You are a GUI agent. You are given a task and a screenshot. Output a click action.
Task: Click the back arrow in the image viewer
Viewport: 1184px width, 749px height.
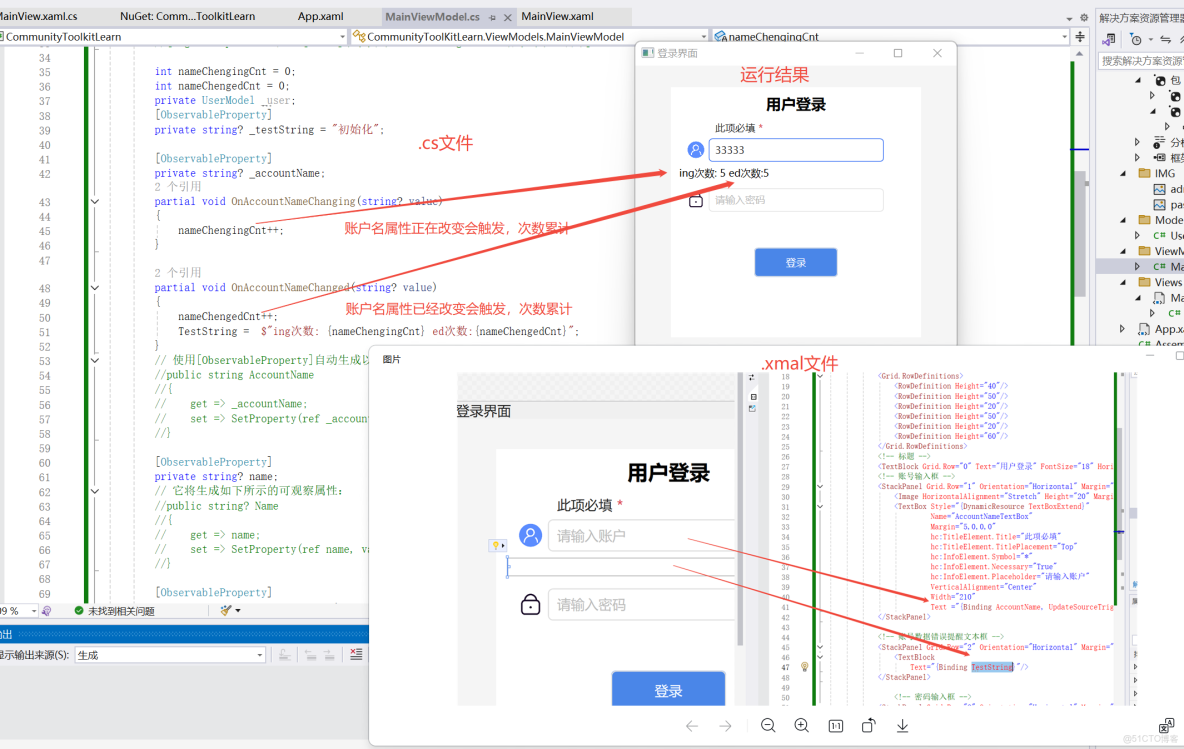[692, 725]
